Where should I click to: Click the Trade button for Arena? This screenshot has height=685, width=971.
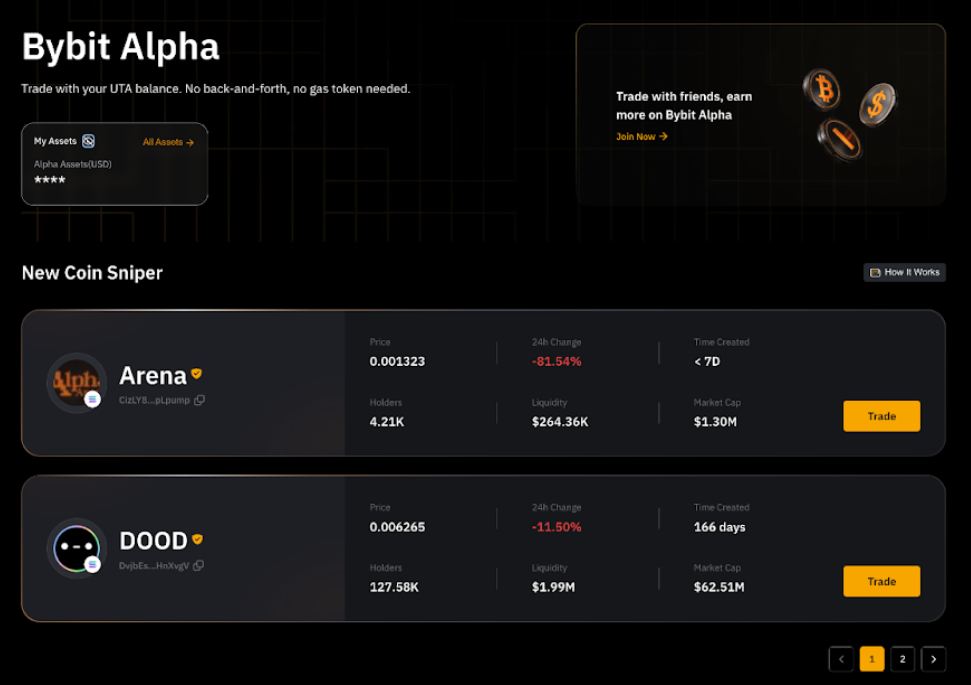pyautogui.click(x=881, y=416)
